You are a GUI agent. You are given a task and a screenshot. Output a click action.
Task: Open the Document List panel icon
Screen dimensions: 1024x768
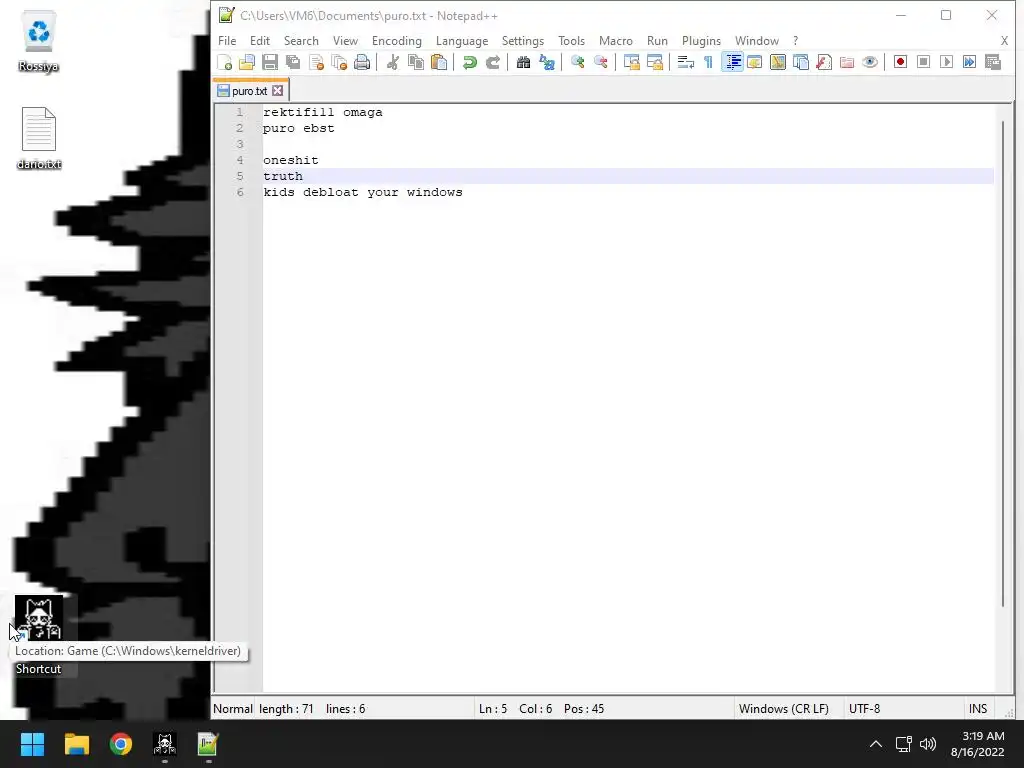(x=801, y=62)
